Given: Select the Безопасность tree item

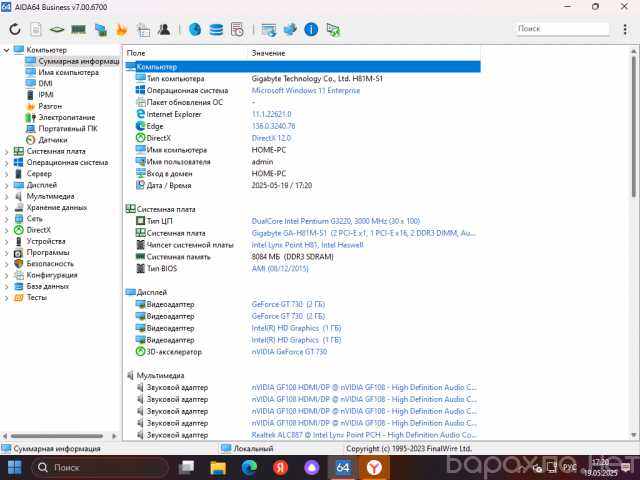Looking at the screenshot, I should tap(50, 264).
